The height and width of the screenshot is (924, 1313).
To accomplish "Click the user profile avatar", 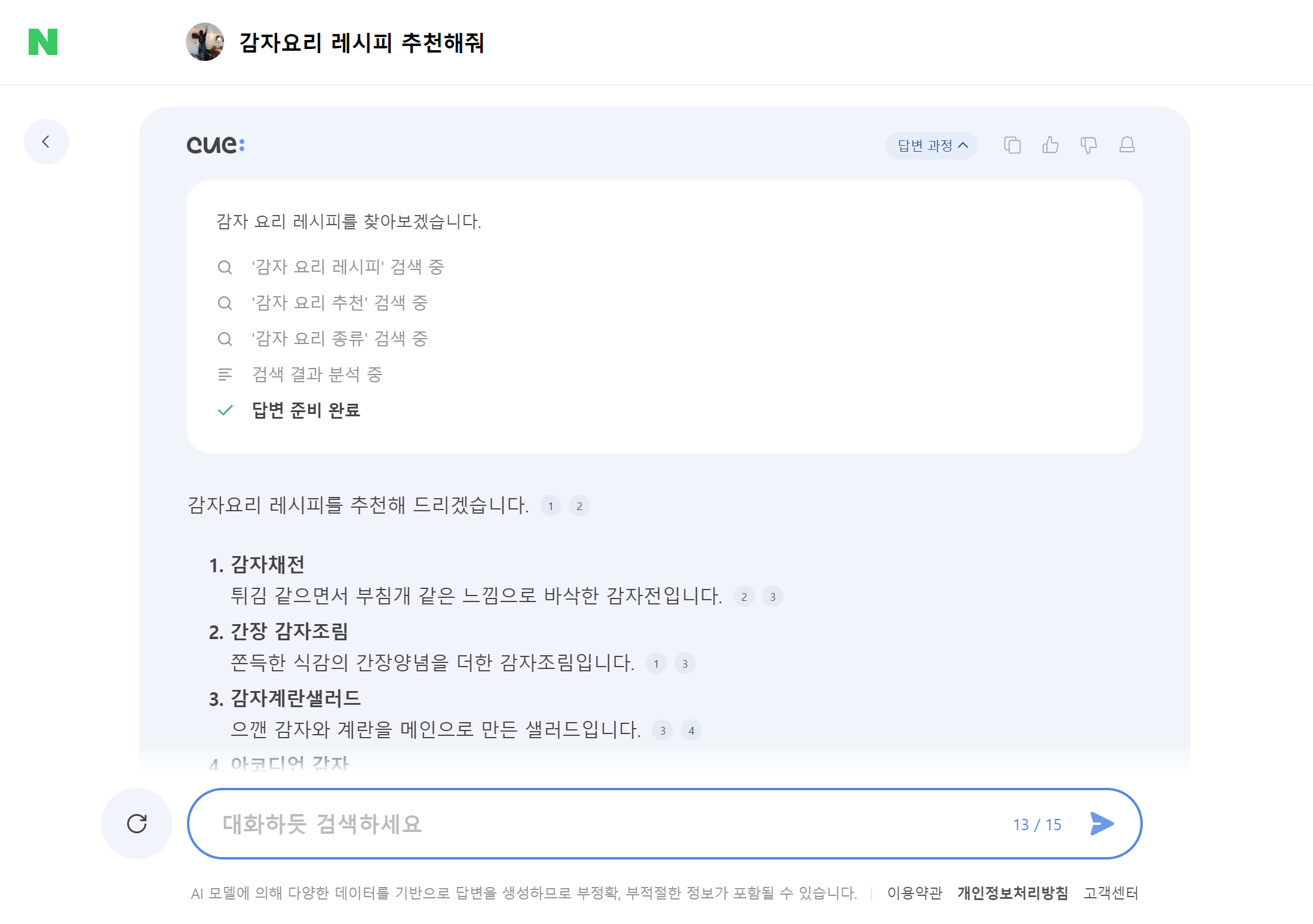I will click(205, 42).
